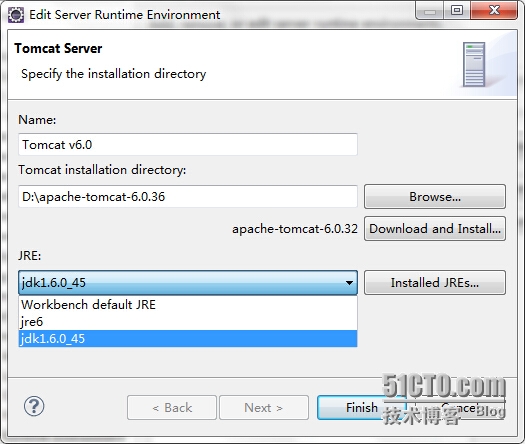The width and height of the screenshot is (525, 444).
Task: Open the Browse... dialog
Action: click(x=435, y=197)
